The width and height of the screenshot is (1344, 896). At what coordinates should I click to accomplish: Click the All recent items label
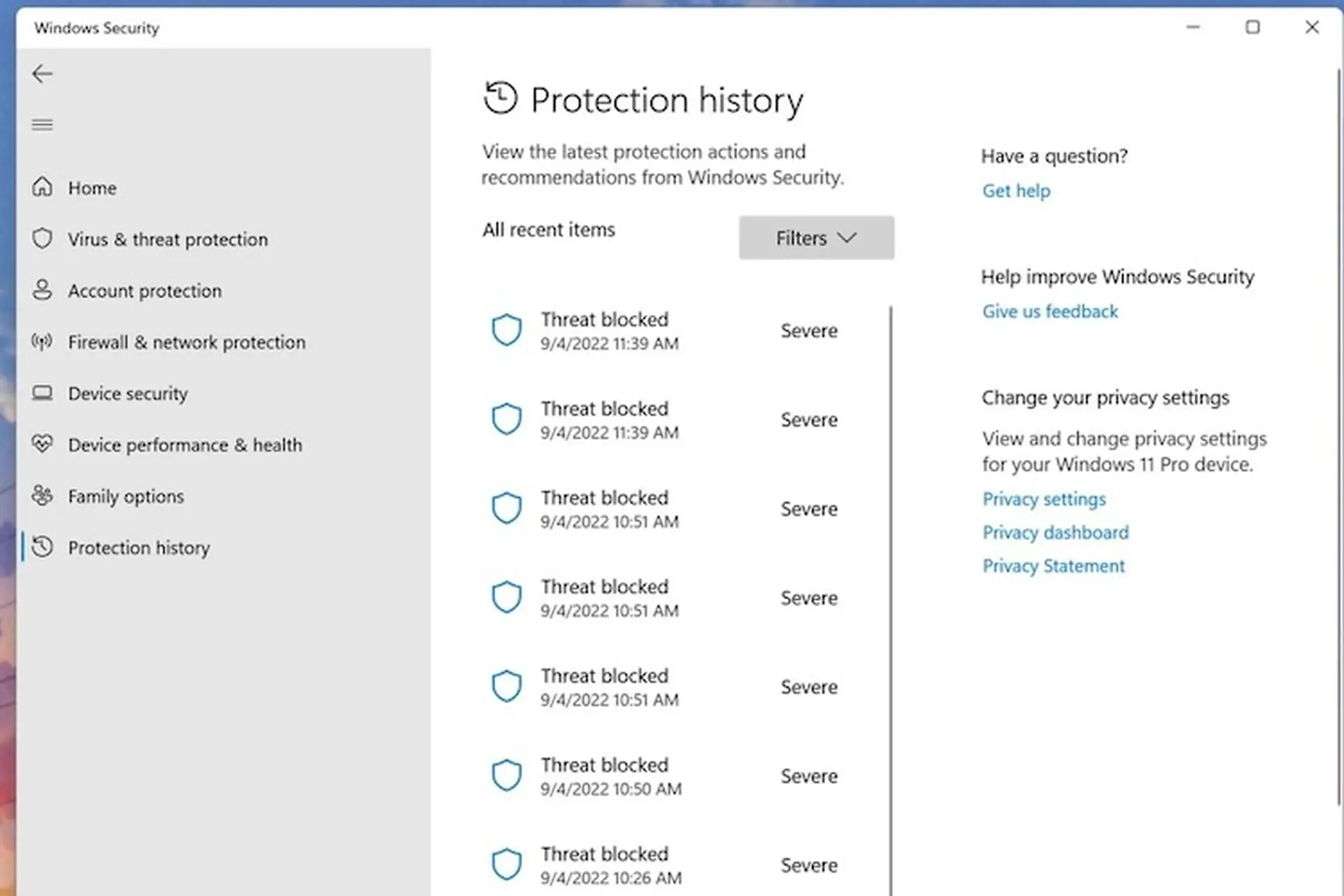[548, 230]
